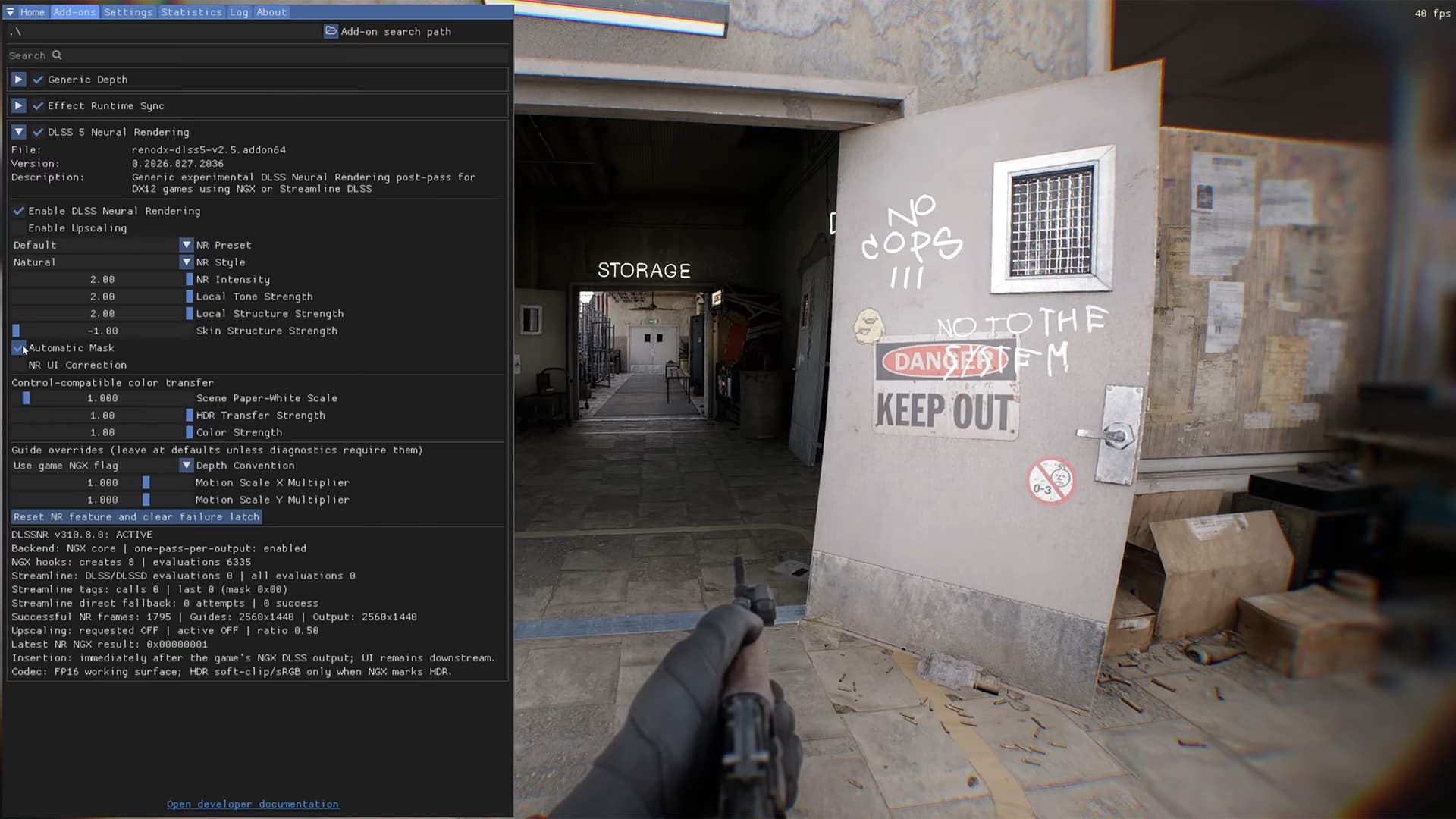
Task: Click the NGX hooks: creates 8 line
Action: coord(130,562)
